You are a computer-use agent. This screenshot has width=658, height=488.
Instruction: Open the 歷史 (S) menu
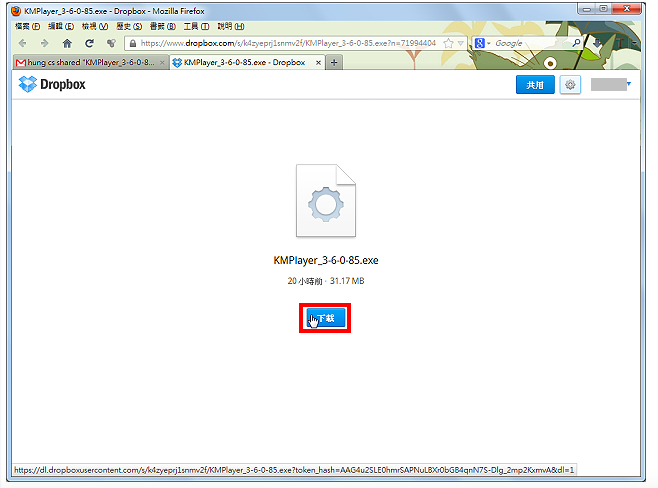(x=129, y=26)
